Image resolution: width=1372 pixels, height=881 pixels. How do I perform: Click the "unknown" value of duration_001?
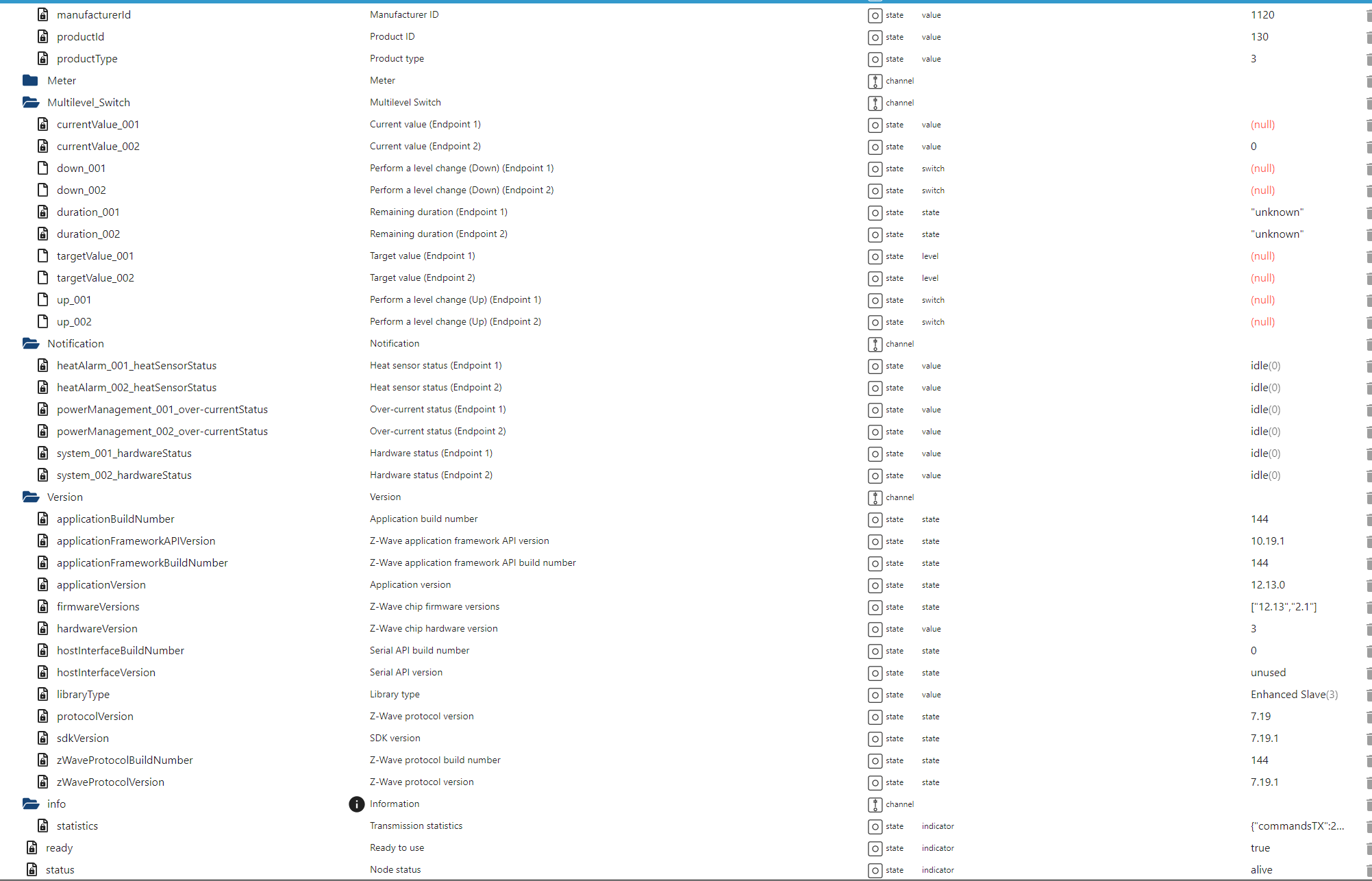pyautogui.click(x=1277, y=212)
